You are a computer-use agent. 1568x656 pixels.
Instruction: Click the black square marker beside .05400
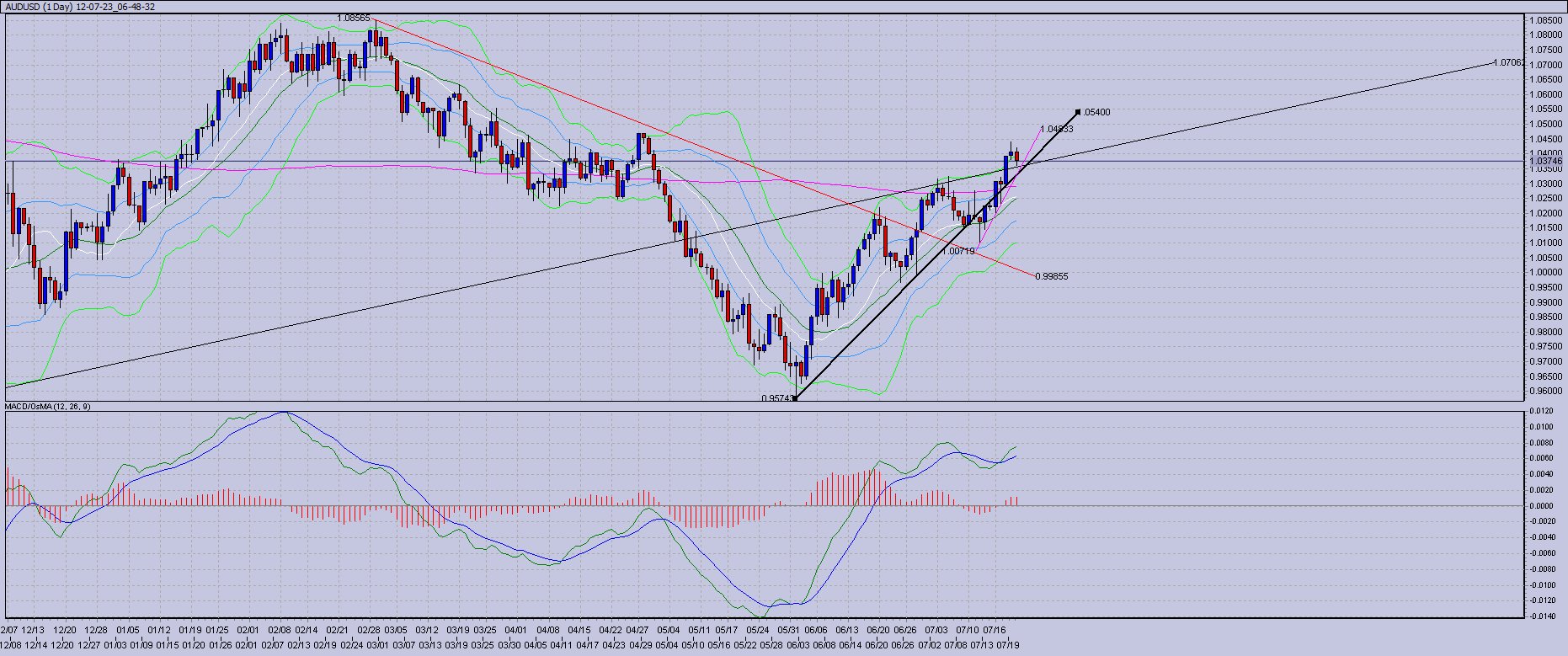point(1078,111)
